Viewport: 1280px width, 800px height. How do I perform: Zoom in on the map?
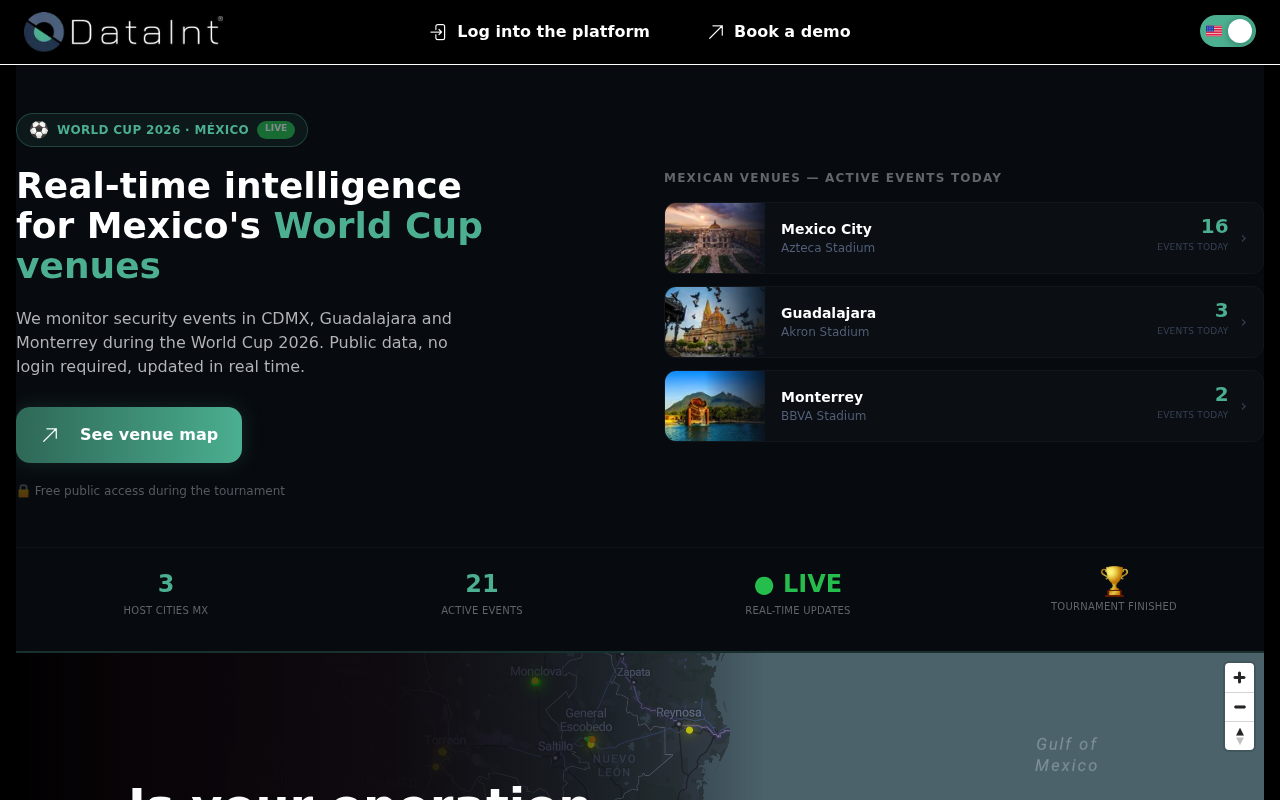1239,678
